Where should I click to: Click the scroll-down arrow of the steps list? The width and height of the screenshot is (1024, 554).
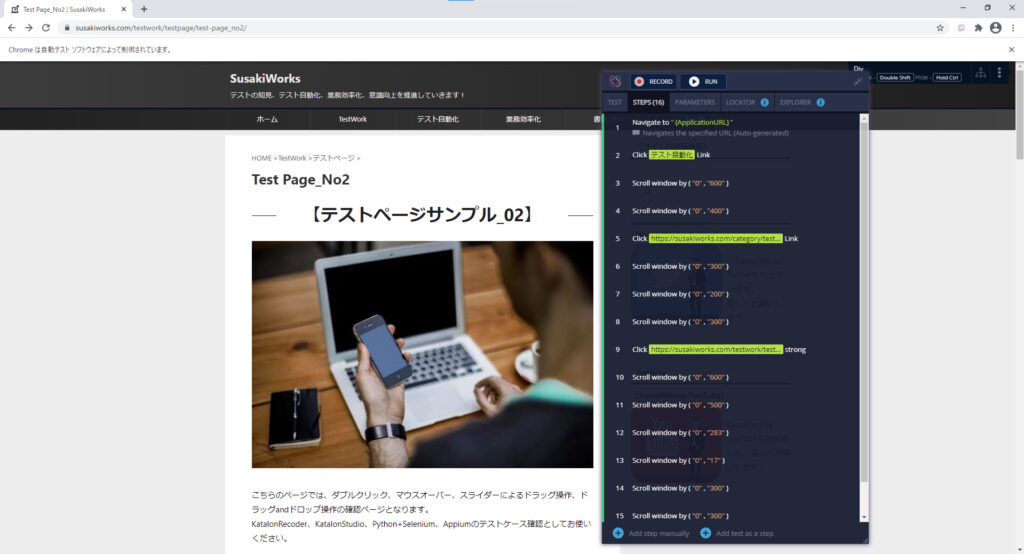point(864,517)
